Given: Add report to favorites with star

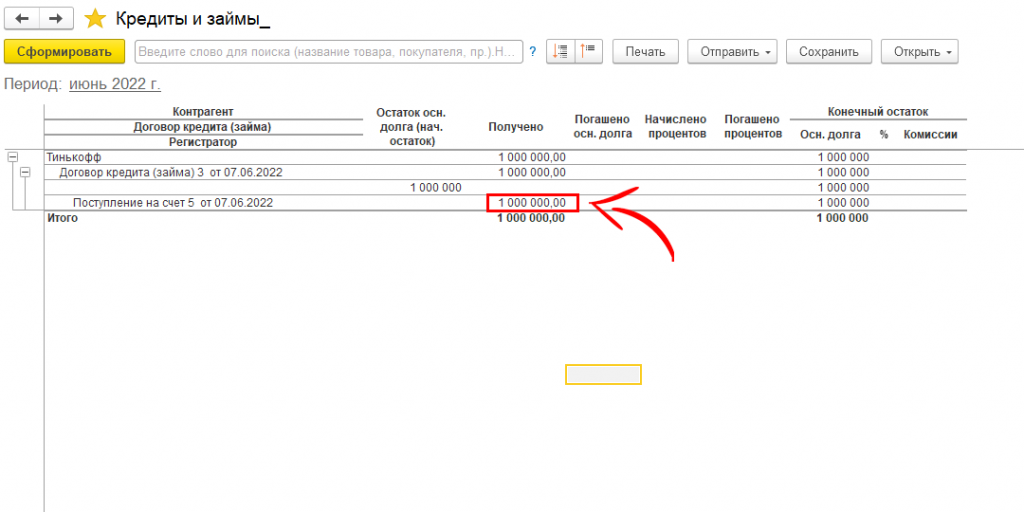Looking at the screenshot, I should coord(95,18).
